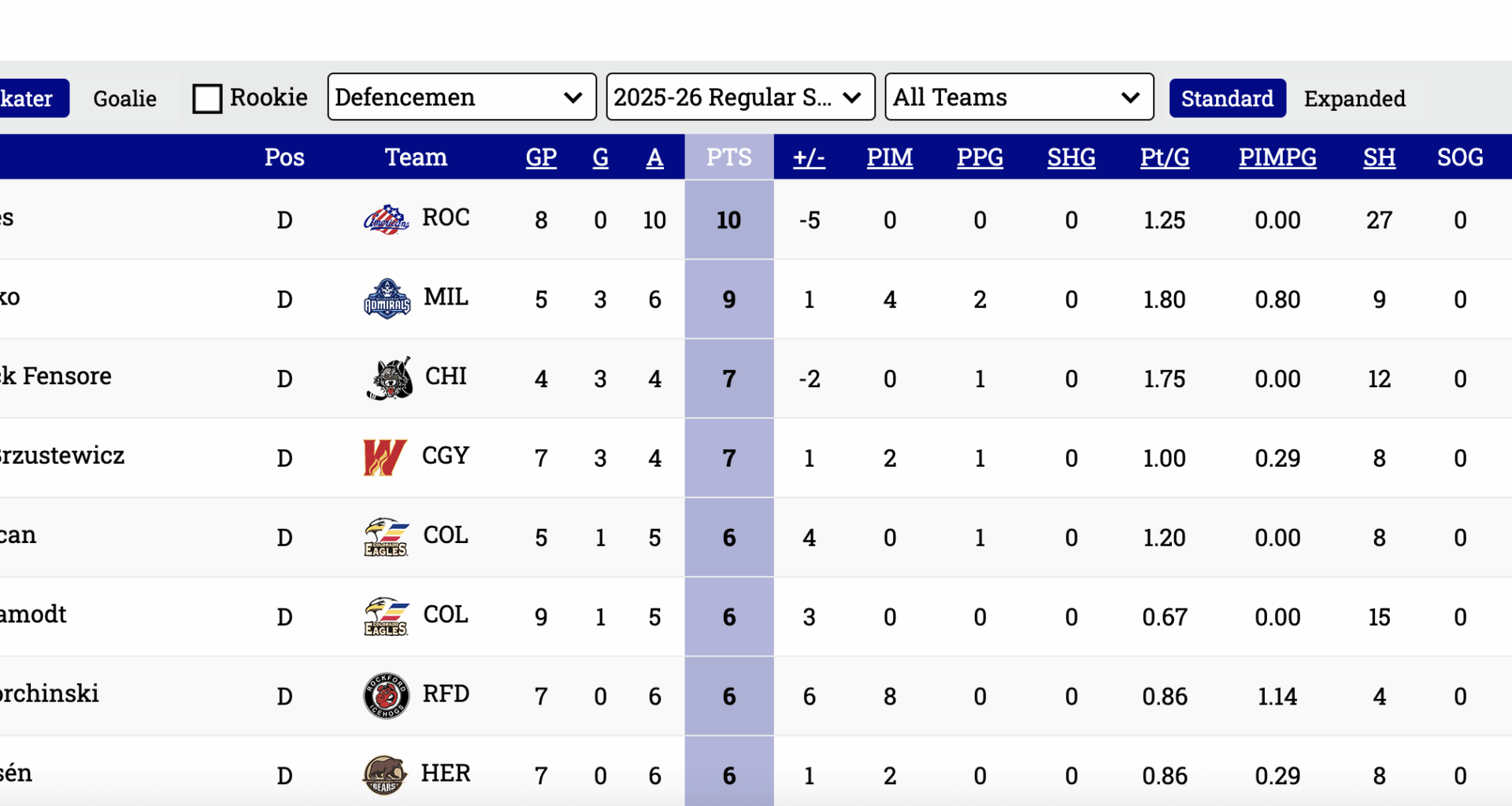
Task: Select the Chicago Wolves logo
Action: (x=389, y=379)
